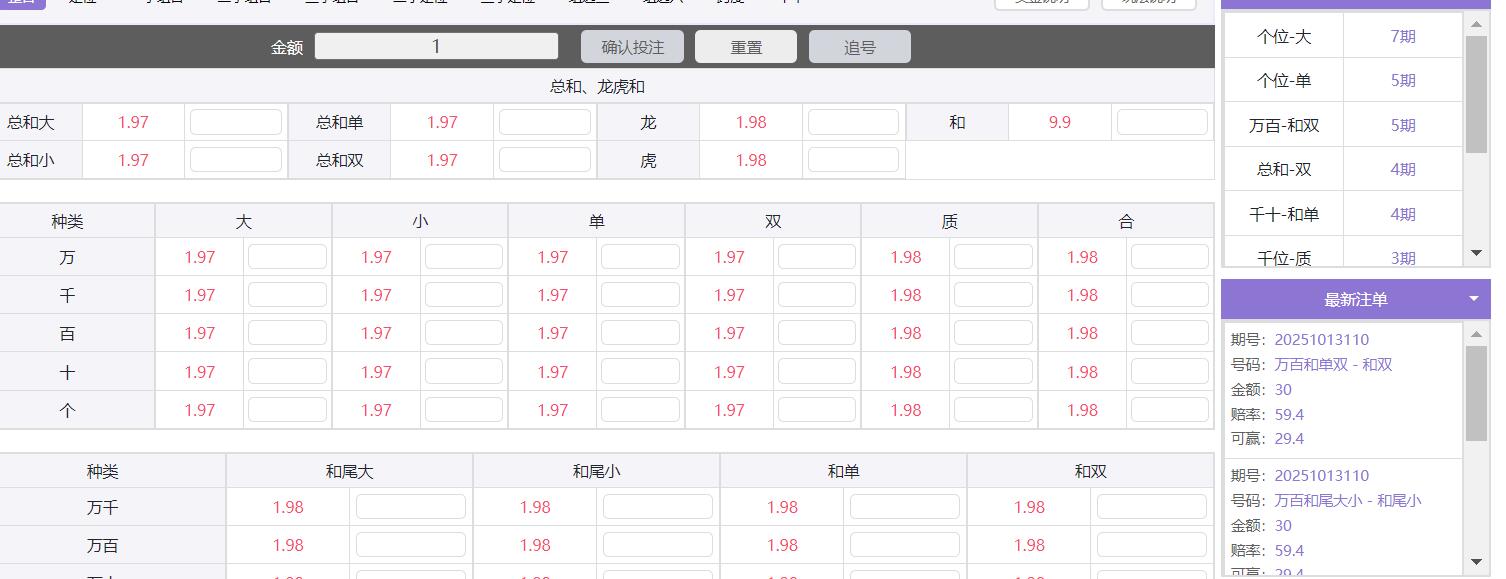This screenshot has width=1506, height=579.
Task: Click the down scroll arrow in trend panel
Action: pos(1477,253)
